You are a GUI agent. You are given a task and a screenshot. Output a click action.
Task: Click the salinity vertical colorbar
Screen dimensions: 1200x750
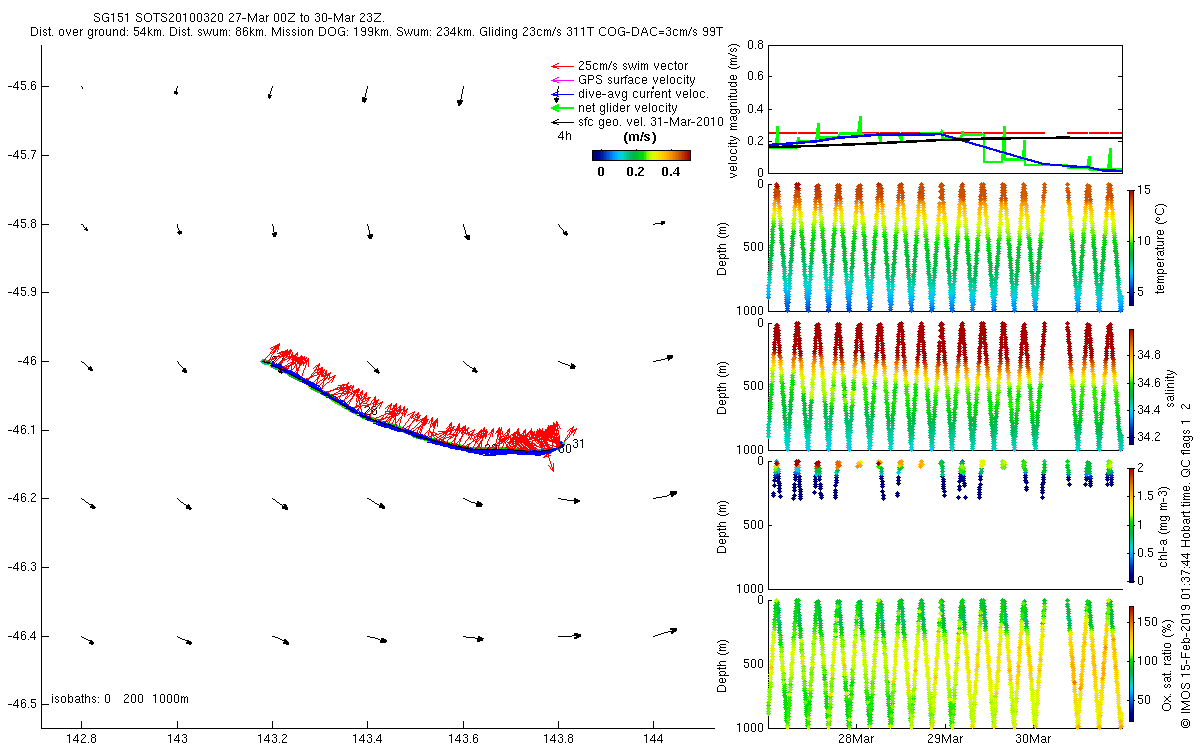[1131, 386]
